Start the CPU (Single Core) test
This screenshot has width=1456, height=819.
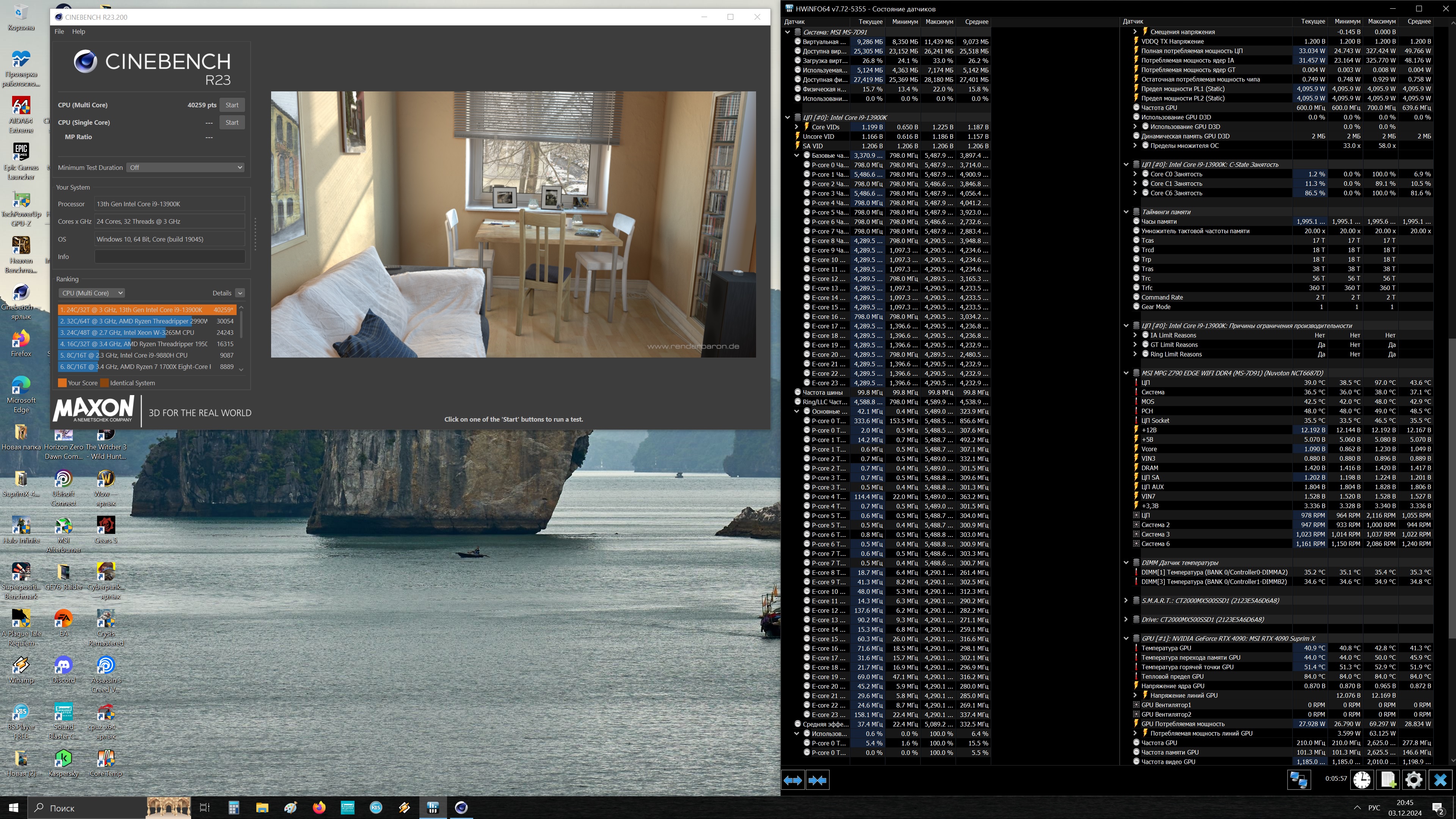232,122
